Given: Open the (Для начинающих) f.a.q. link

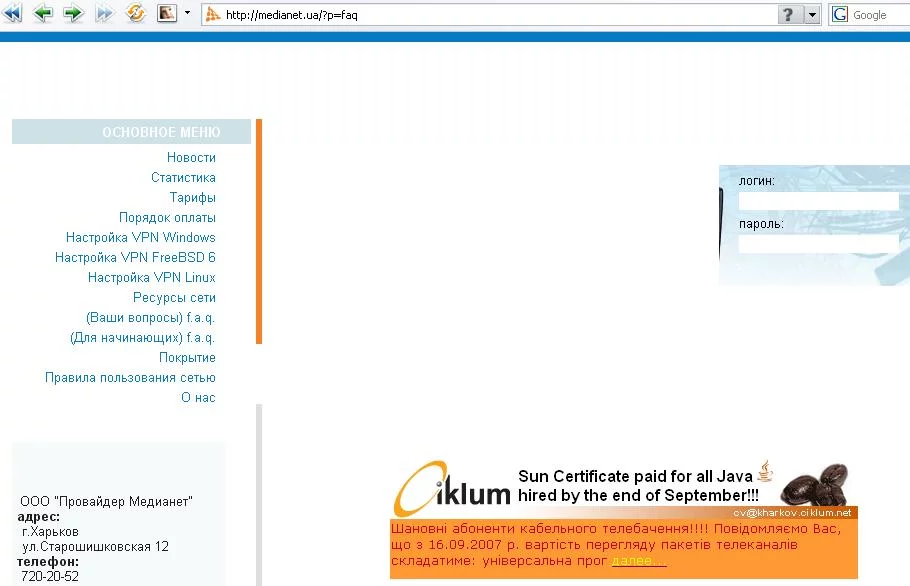Looking at the screenshot, I should coord(142,338).
